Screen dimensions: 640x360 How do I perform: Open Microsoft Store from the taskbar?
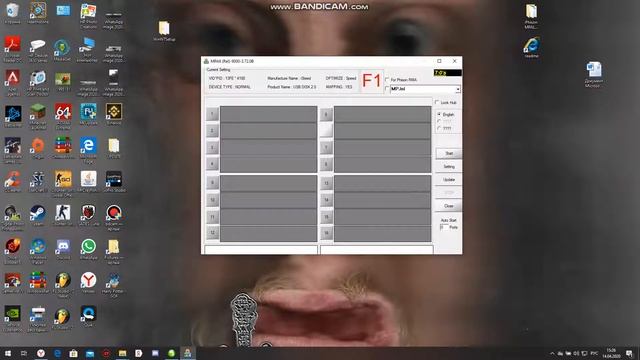[x=73, y=353]
